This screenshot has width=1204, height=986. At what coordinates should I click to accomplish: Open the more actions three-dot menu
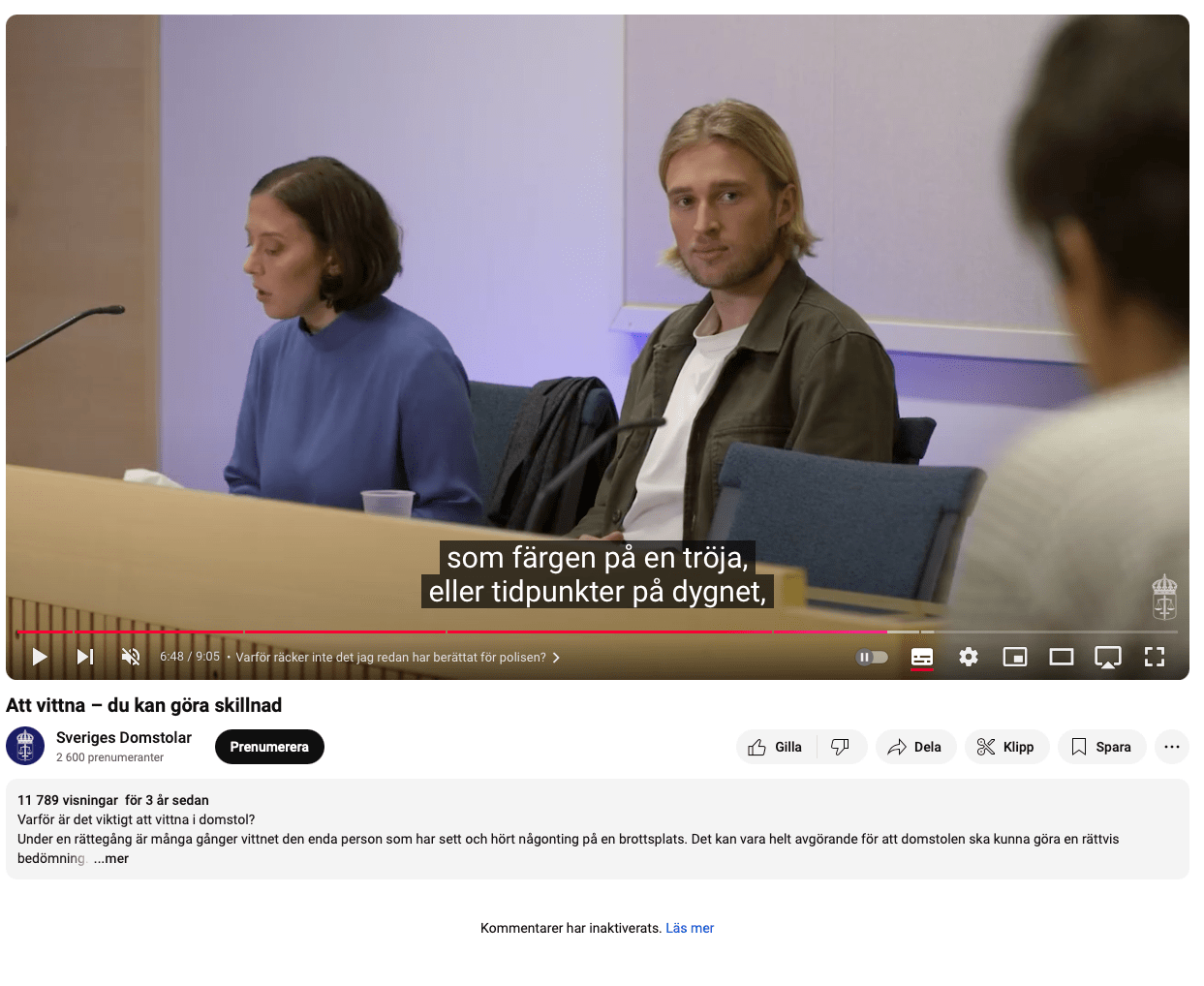pyautogui.click(x=1172, y=747)
